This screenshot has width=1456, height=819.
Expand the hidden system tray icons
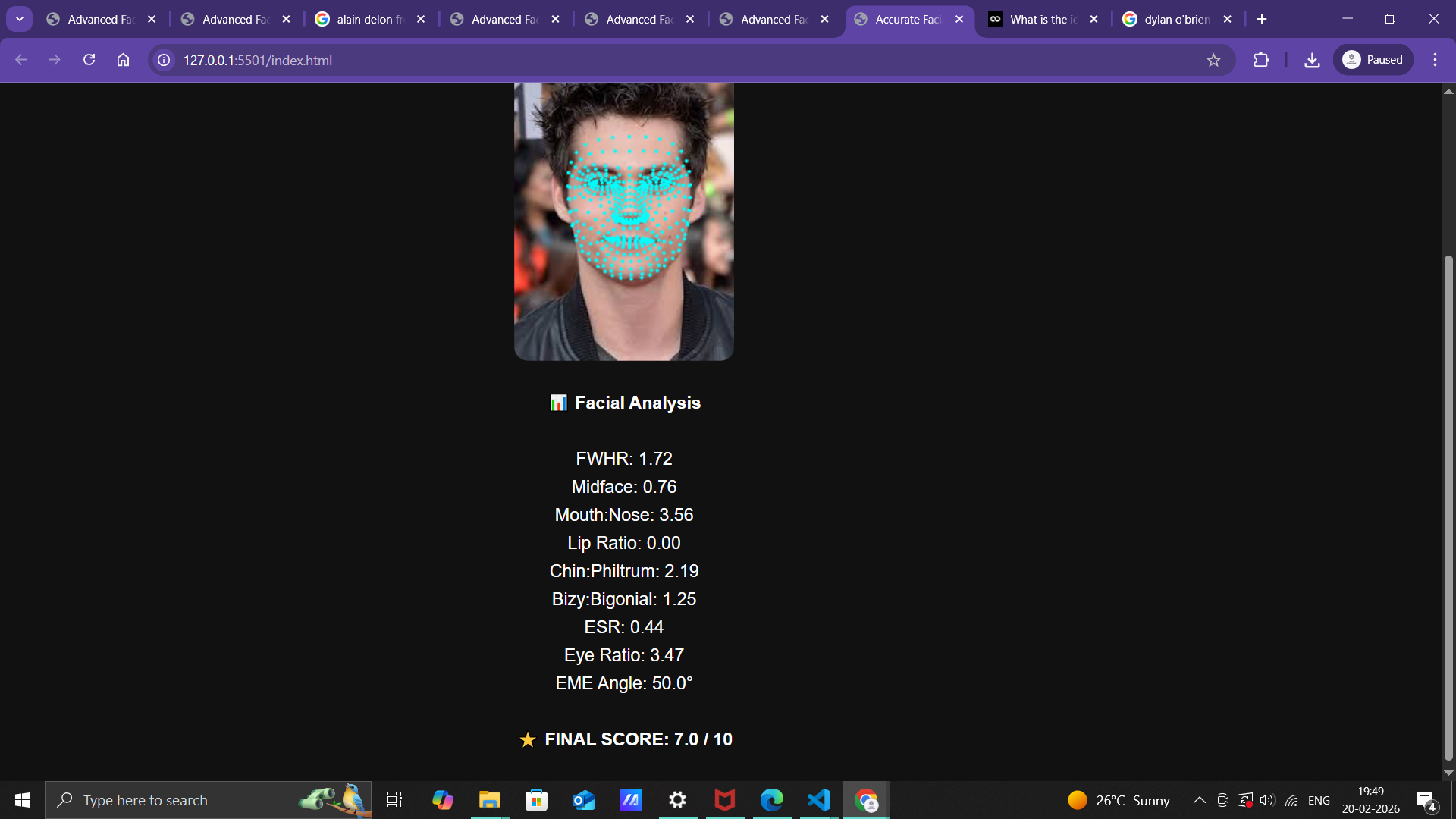pyautogui.click(x=1199, y=799)
